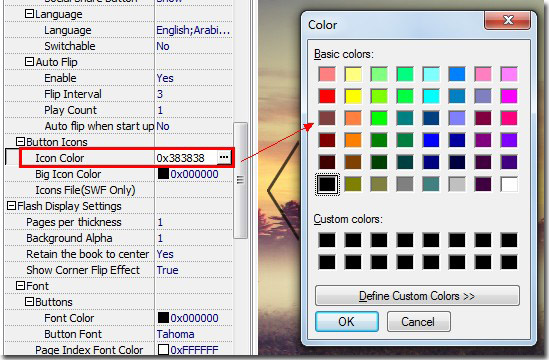Pick the olive basic color swatch
Viewport: 549px width, 360px height.
tap(353, 184)
